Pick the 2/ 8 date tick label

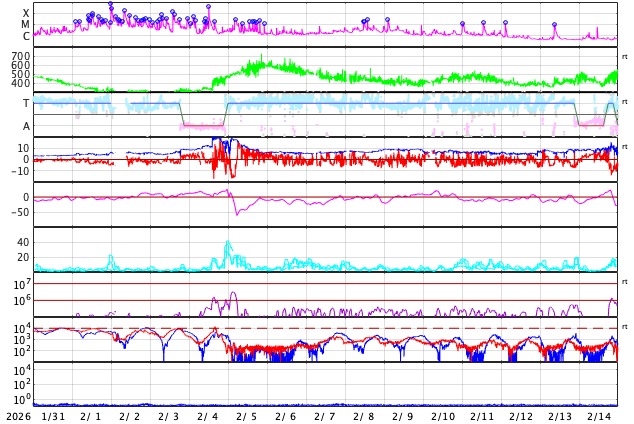click(x=364, y=416)
